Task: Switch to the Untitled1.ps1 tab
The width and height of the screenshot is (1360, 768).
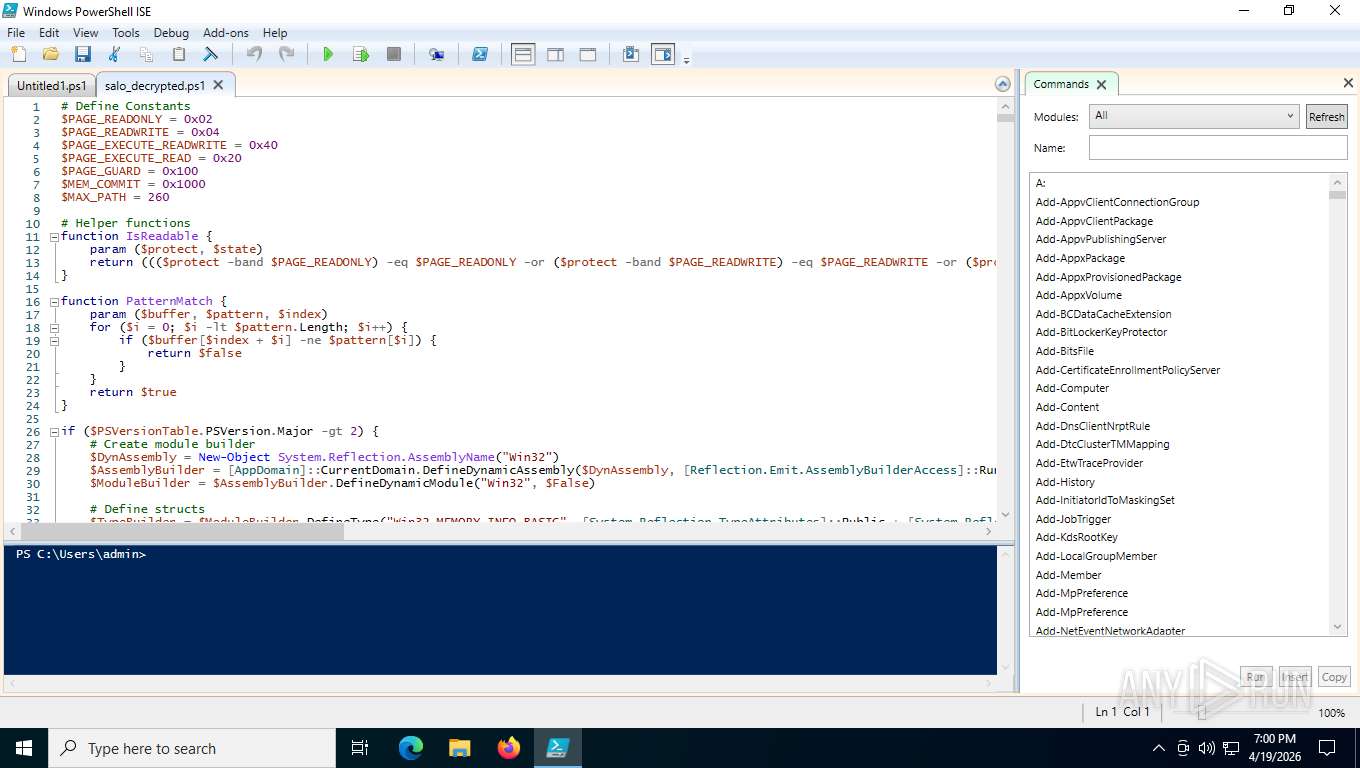Action: 52,85
